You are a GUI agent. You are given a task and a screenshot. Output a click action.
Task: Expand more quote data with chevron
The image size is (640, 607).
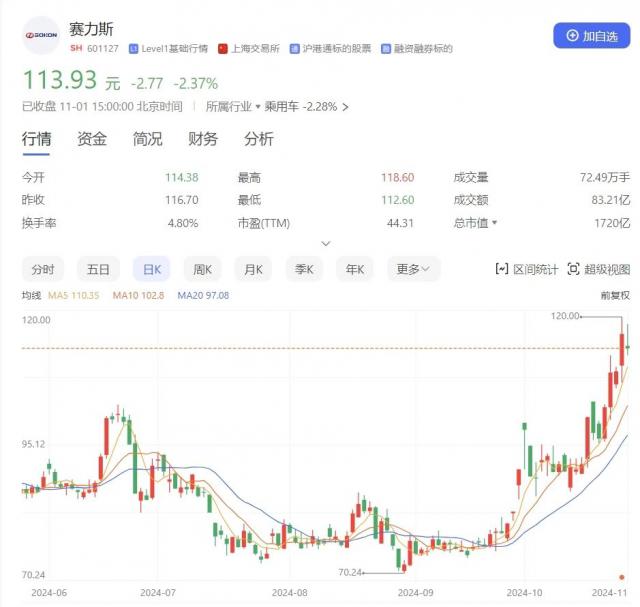(x=325, y=244)
